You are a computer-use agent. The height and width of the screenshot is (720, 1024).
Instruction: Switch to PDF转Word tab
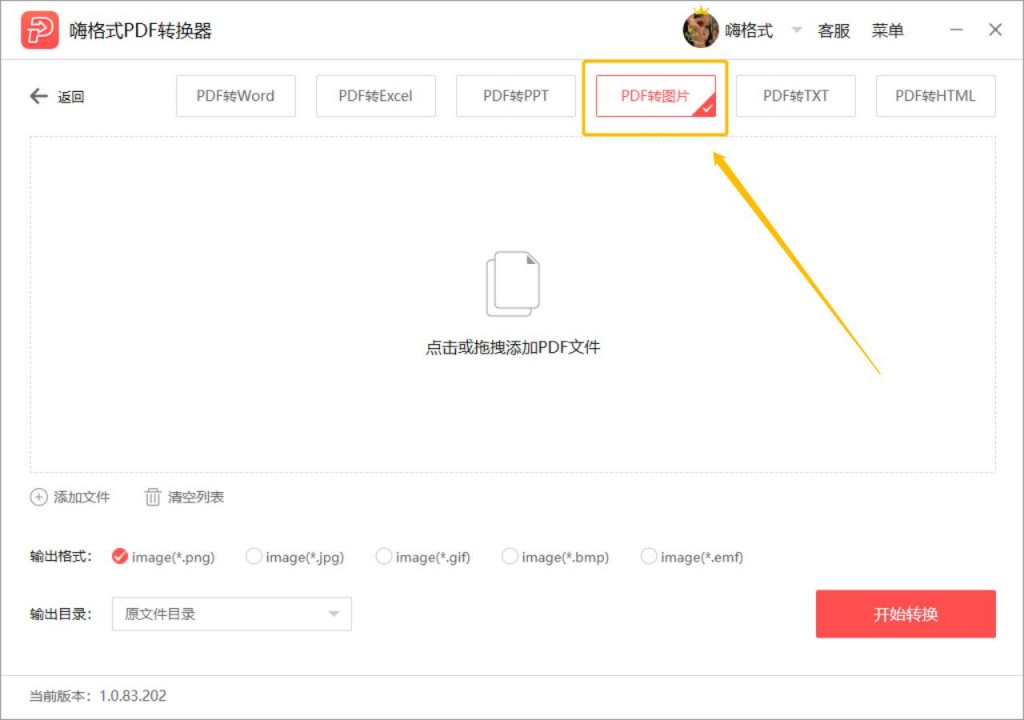pos(236,96)
